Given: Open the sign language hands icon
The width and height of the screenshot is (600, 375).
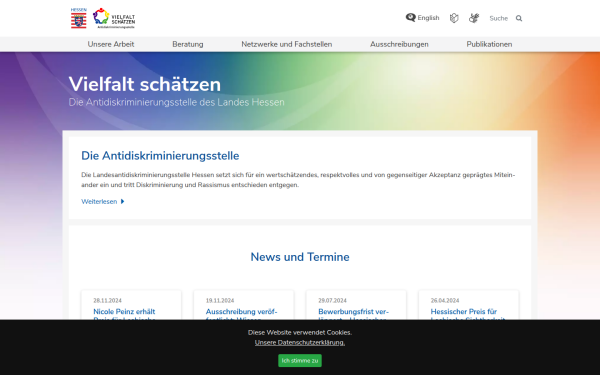Looking at the screenshot, I should point(474,18).
